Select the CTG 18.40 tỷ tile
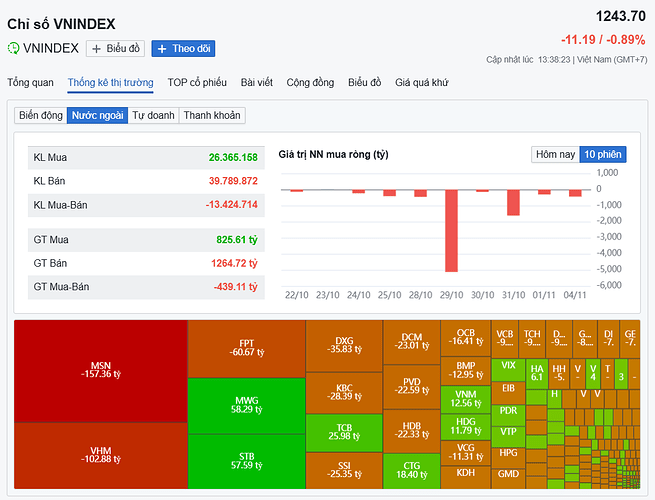655x500 pixels. click(411, 471)
